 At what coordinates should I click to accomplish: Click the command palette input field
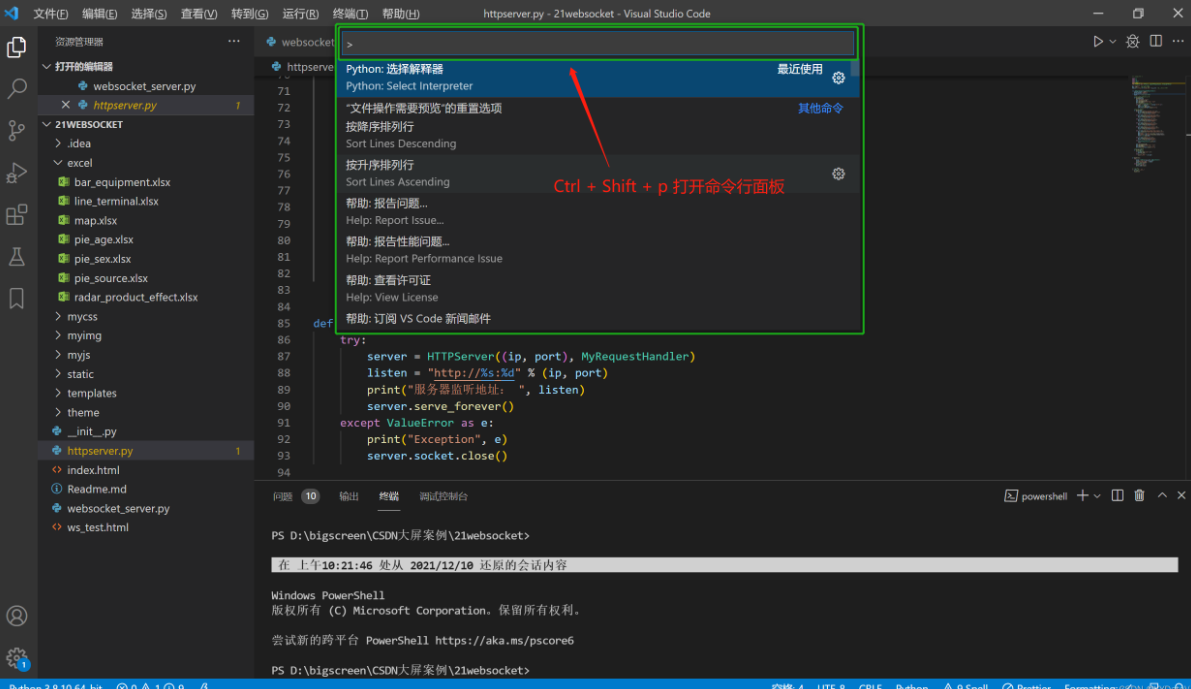(x=598, y=43)
